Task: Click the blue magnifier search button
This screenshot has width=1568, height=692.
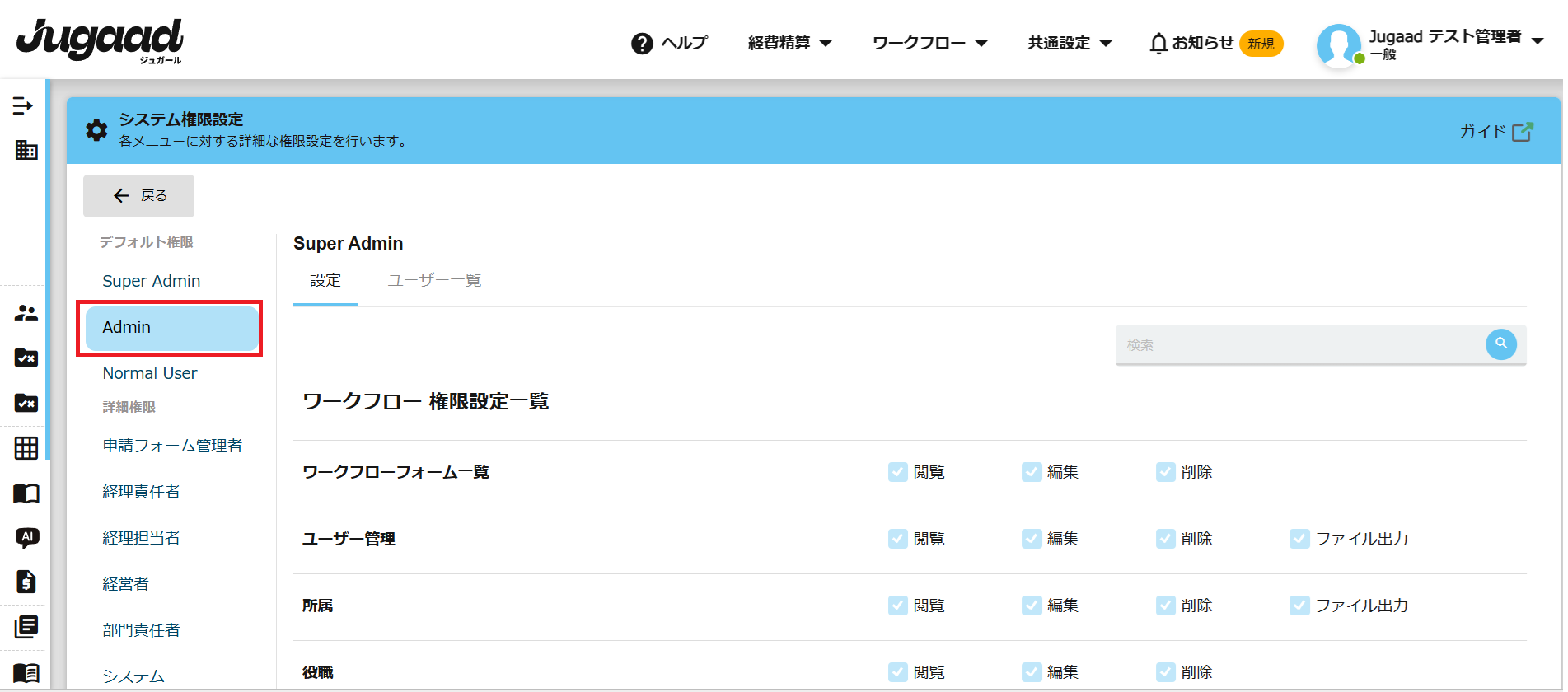Action: point(1500,344)
